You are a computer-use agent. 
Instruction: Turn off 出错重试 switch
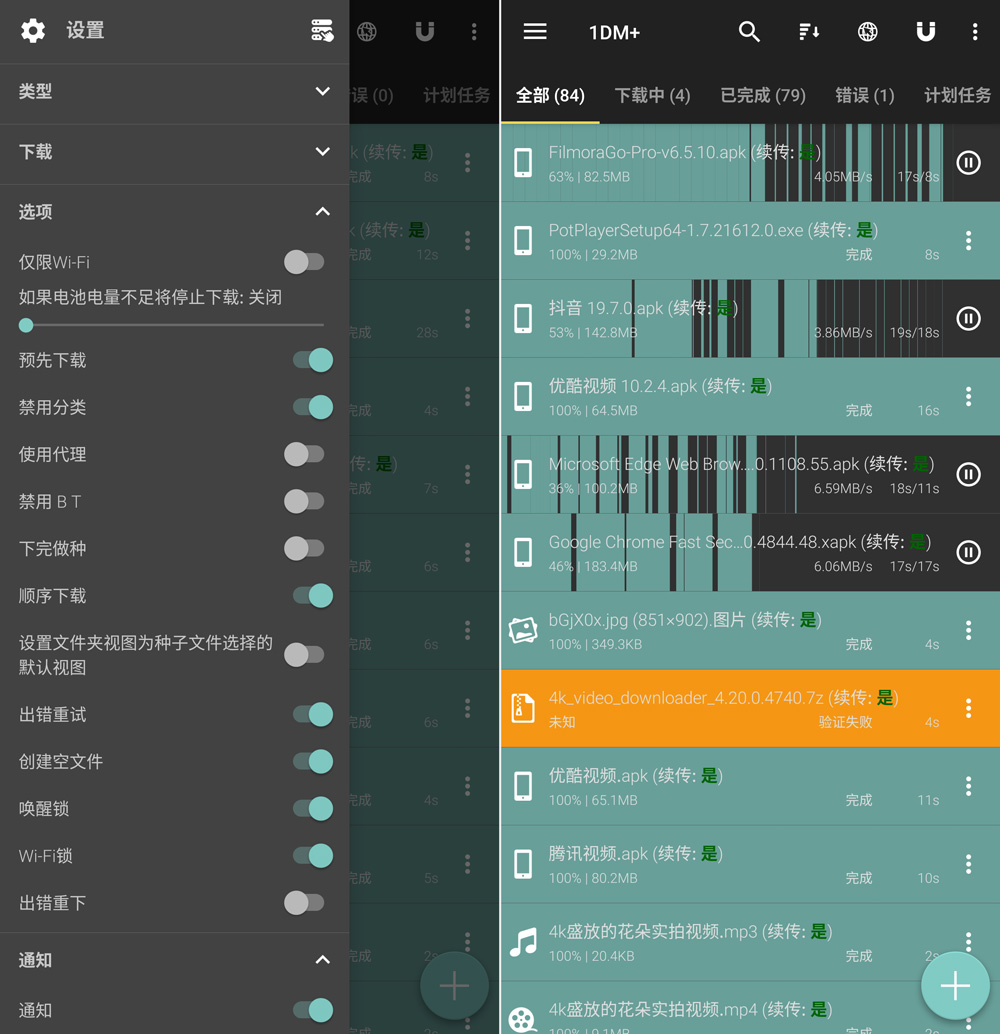[x=313, y=714]
